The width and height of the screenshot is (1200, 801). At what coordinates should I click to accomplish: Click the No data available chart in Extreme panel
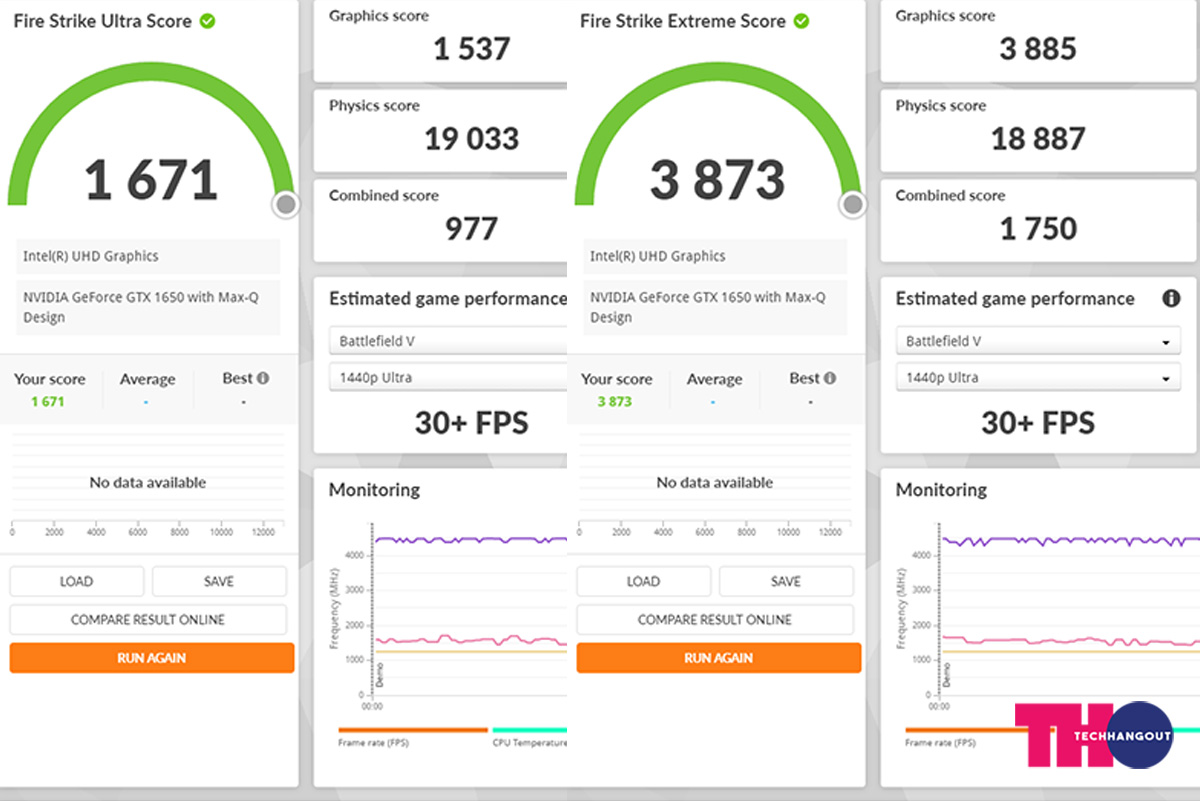(x=715, y=482)
